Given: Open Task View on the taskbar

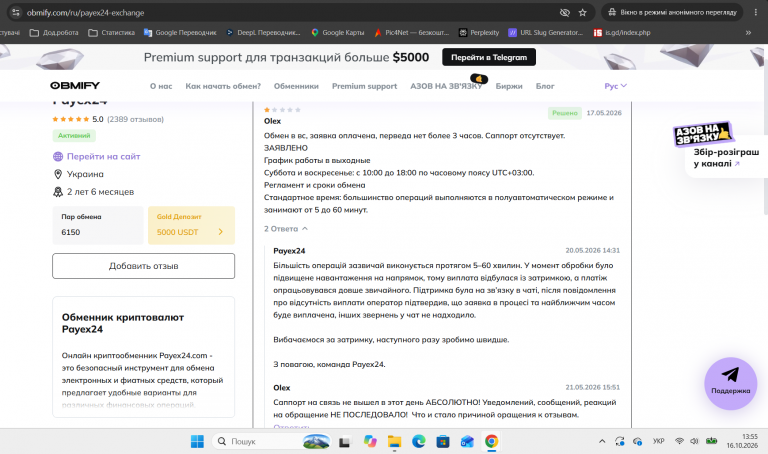Looking at the screenshot, I should (345, 442).
